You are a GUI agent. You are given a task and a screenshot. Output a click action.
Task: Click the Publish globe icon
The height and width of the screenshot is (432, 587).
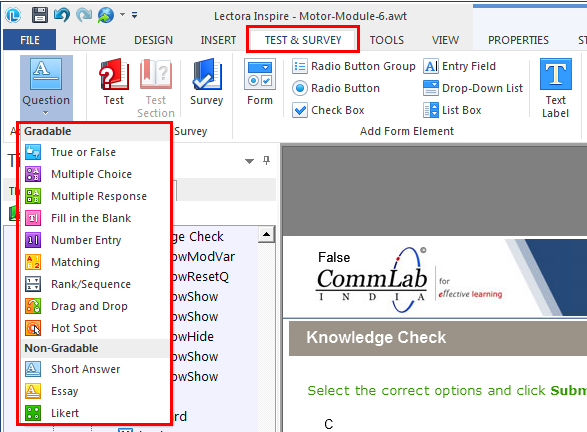(x=106, y=15)
